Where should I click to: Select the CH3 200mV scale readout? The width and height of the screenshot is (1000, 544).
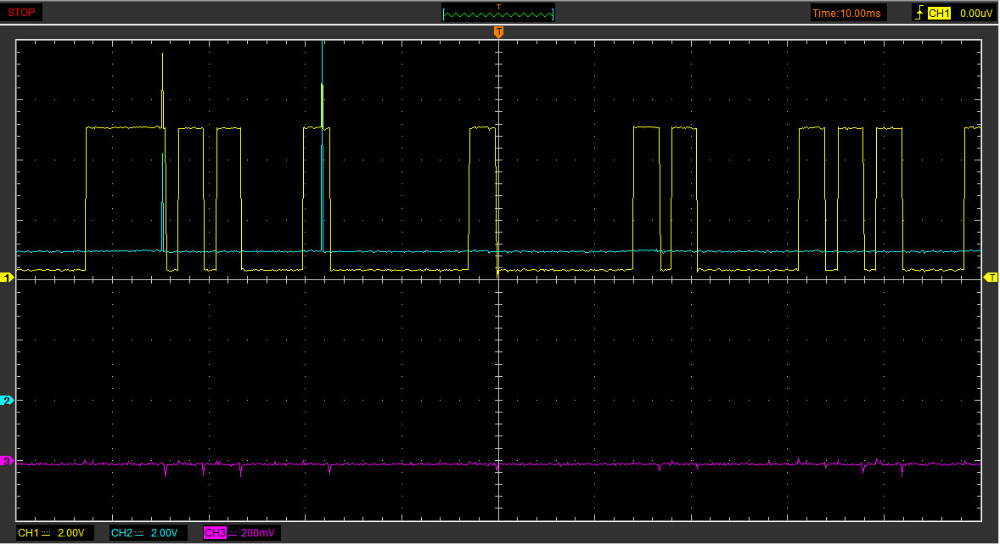242,533
